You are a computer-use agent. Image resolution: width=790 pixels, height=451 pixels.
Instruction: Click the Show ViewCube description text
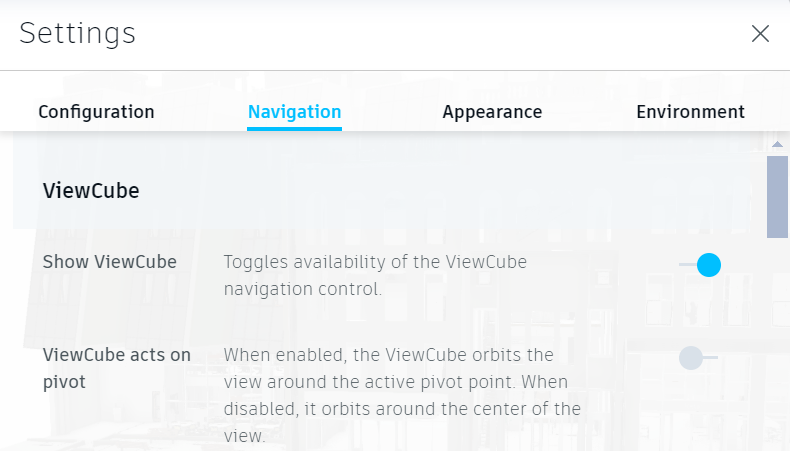click(375, 276)
